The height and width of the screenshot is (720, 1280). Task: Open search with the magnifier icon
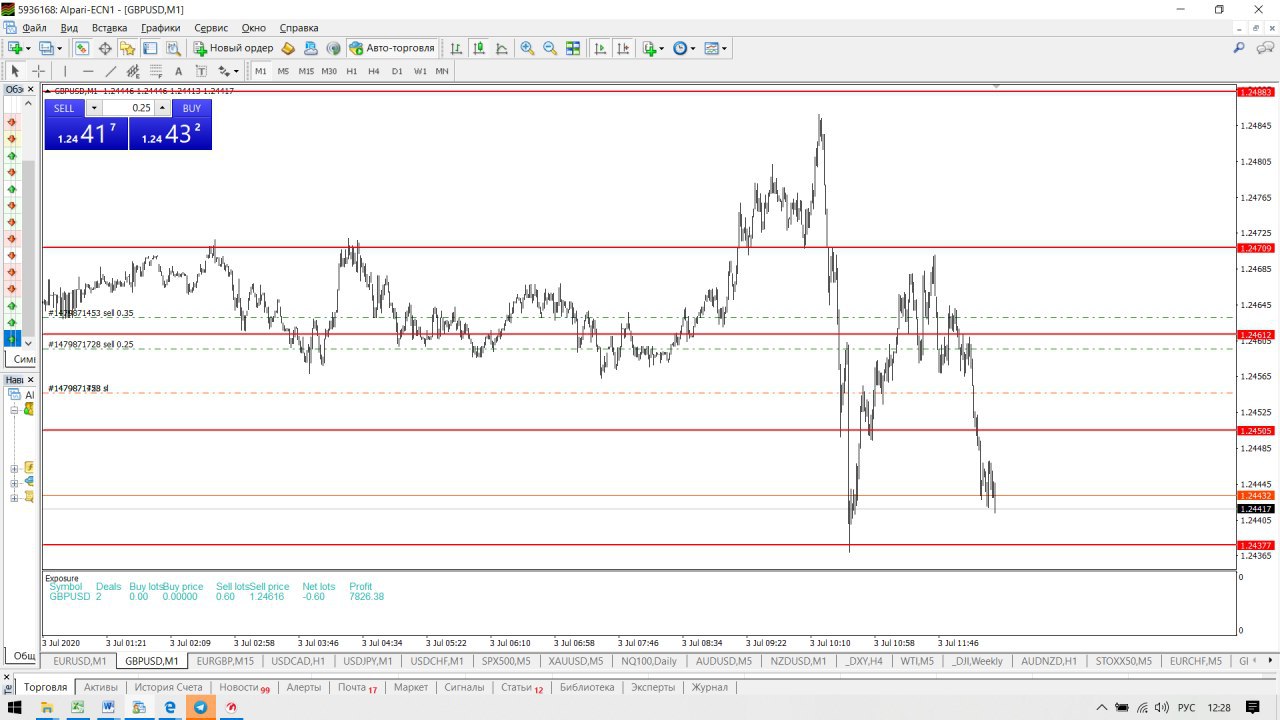1239,48
